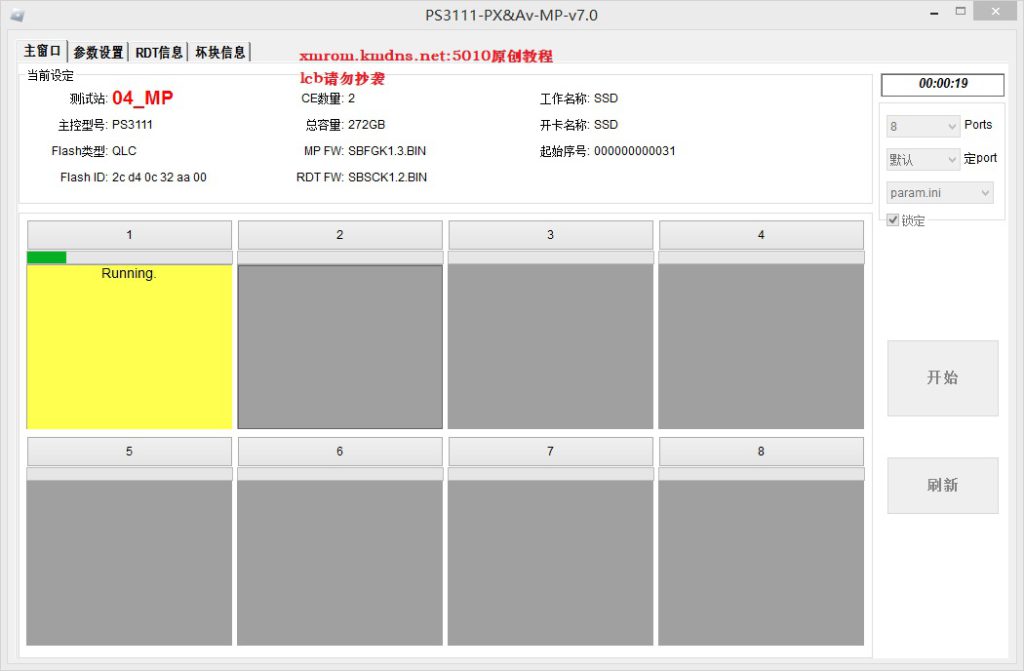
Task: Select the 坏块信息 tab
Action: click(x=219, y=52)
